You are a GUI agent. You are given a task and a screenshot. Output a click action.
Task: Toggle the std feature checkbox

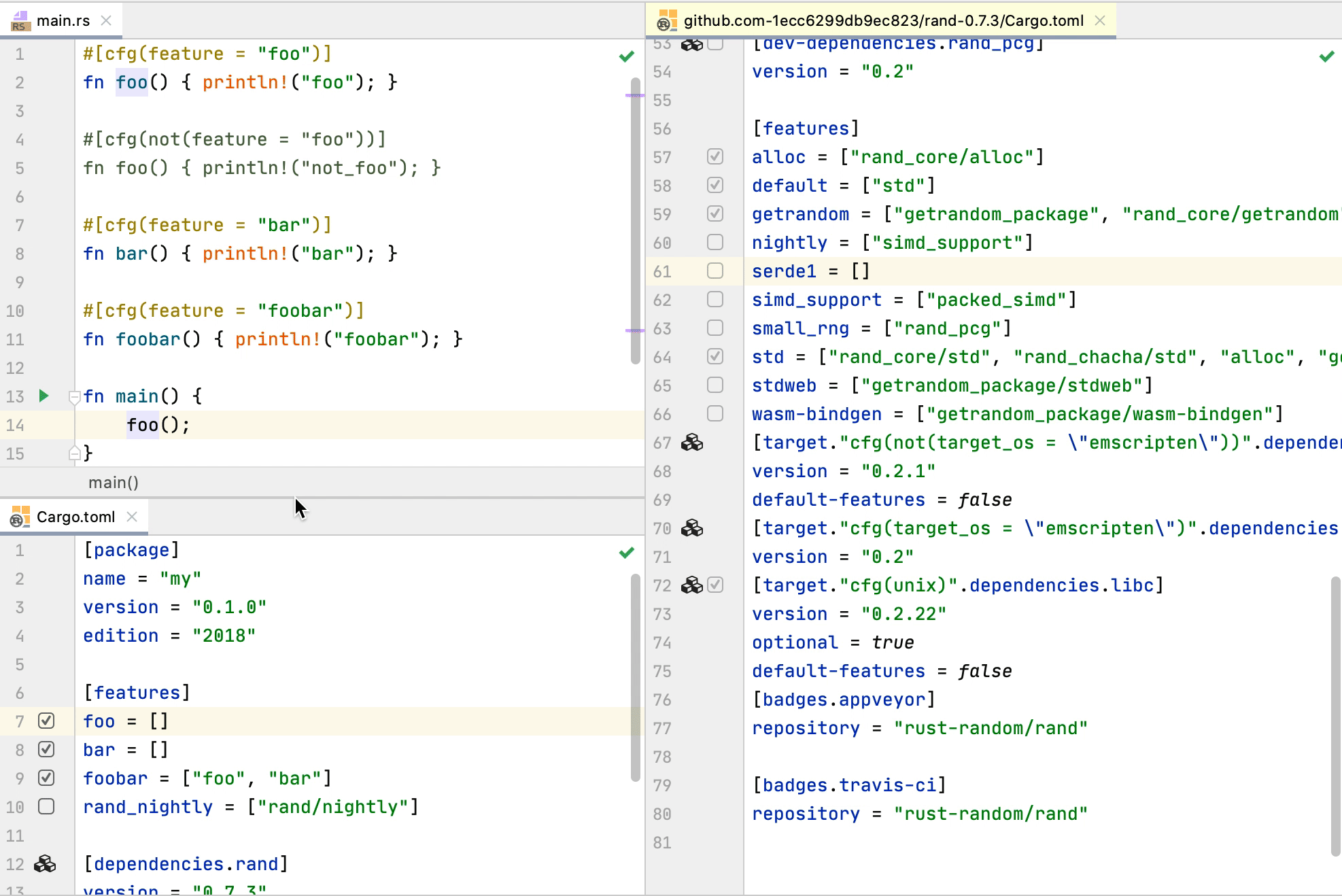click(x=715, y=356)
